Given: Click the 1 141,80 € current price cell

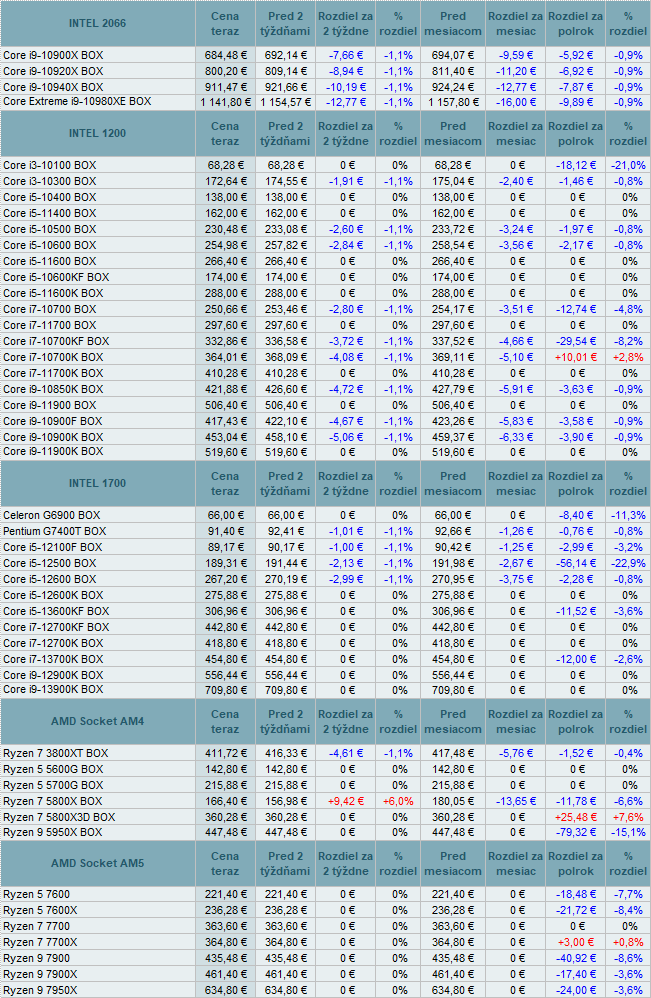Looking at the screenshot, I should pyautogui.click(x=225, y=102).
